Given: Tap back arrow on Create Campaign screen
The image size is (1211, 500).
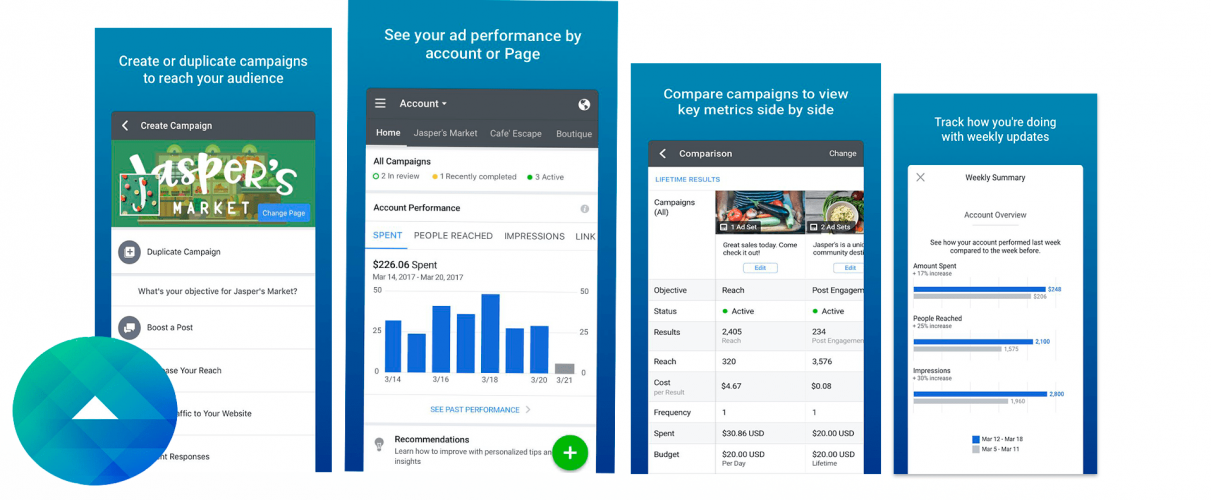Looking at the screenshot, I should pyautogui.click(x=125, y=126).
